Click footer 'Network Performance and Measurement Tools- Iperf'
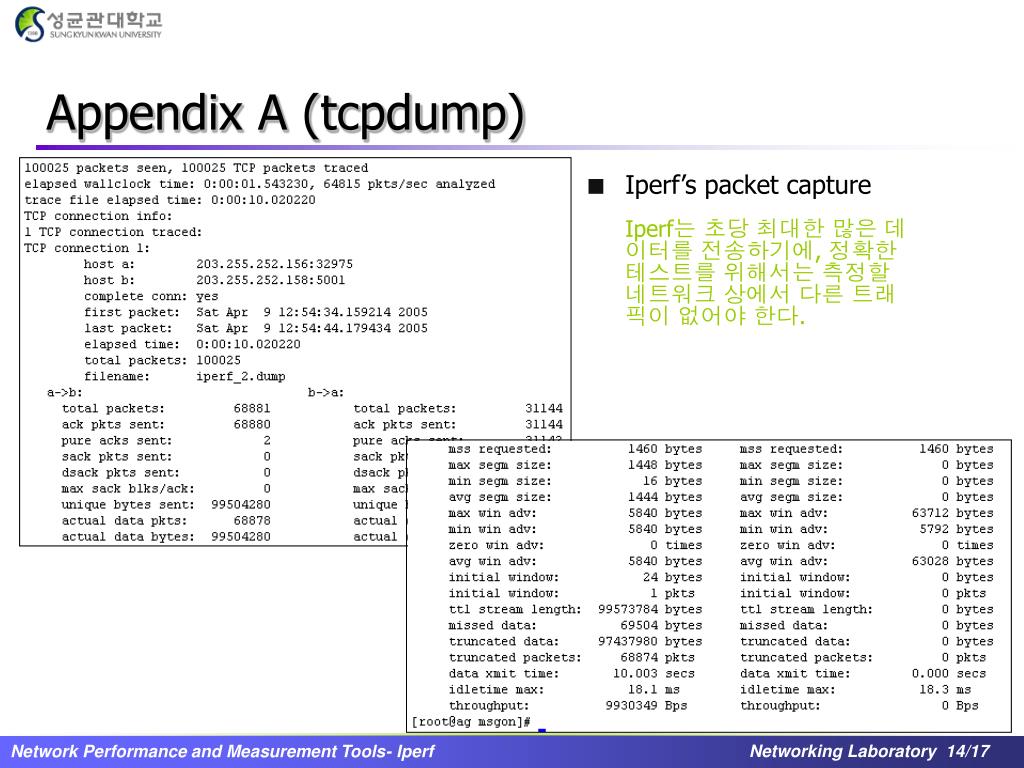The image size is (1024, 768). click(x=223, y=751)
